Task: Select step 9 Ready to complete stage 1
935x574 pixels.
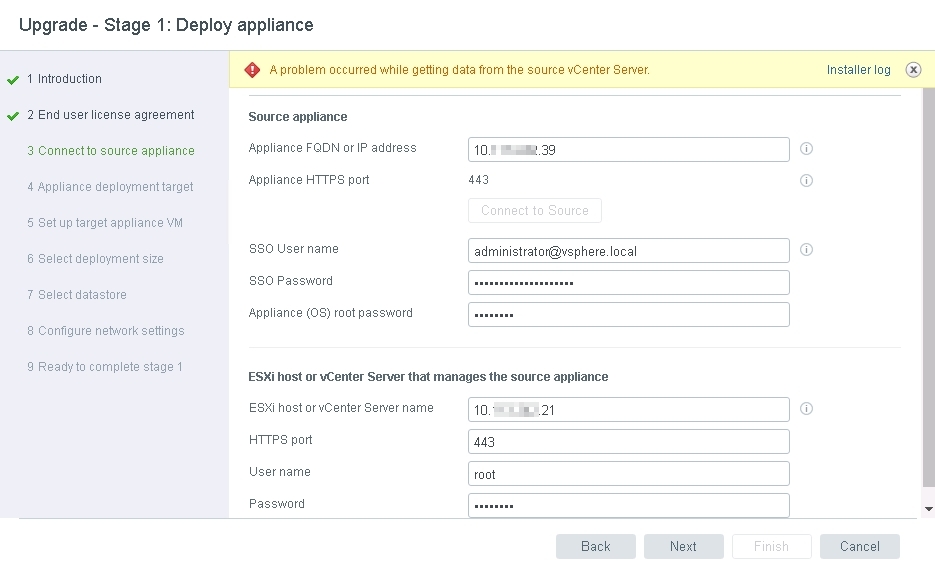Action: tap(105, 367)
